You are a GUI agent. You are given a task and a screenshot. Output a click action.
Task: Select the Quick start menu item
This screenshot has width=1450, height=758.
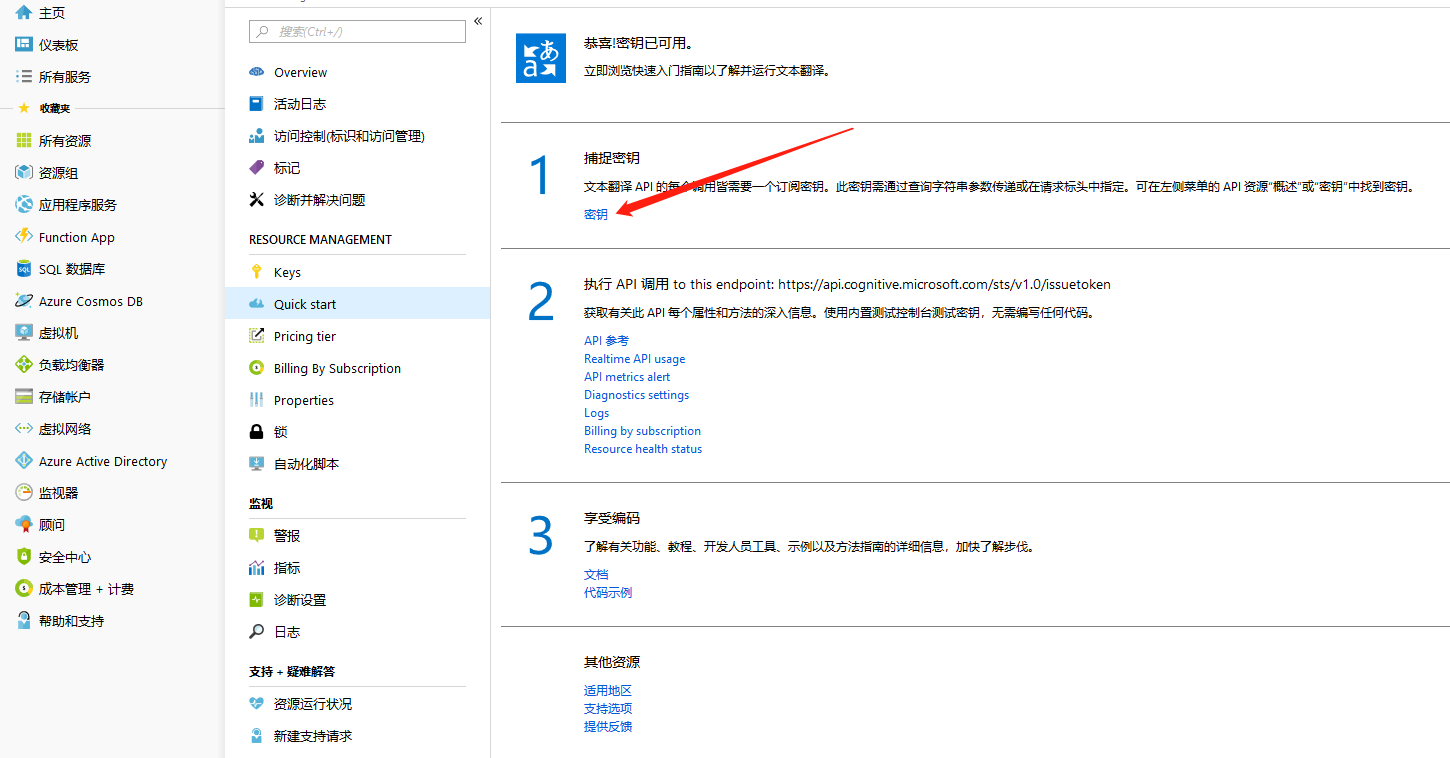[357, 304]
